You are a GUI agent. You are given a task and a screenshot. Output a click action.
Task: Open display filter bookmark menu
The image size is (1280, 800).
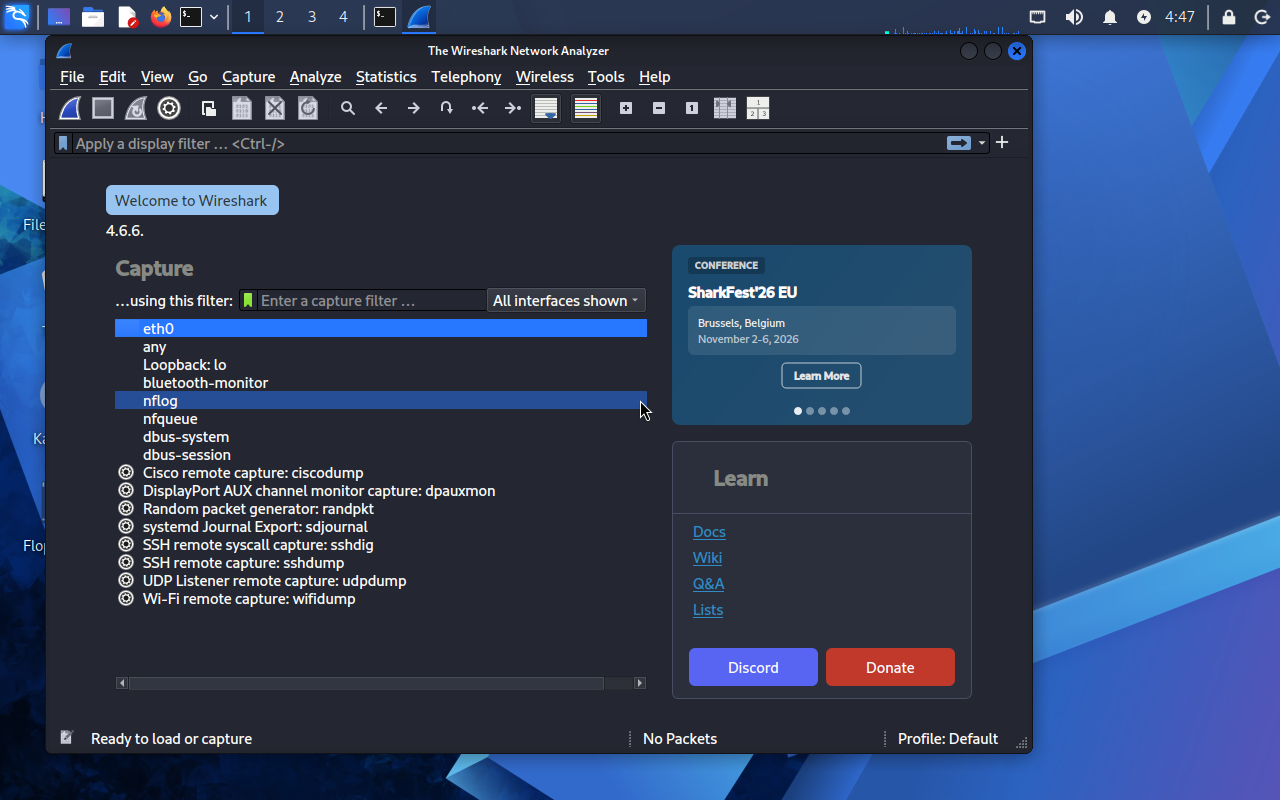pyautogui.click(x=63, y=143)
